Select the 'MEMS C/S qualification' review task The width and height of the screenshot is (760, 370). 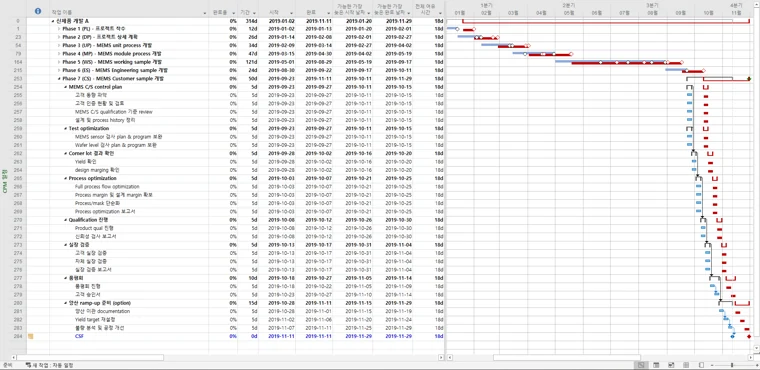[113, 112]
